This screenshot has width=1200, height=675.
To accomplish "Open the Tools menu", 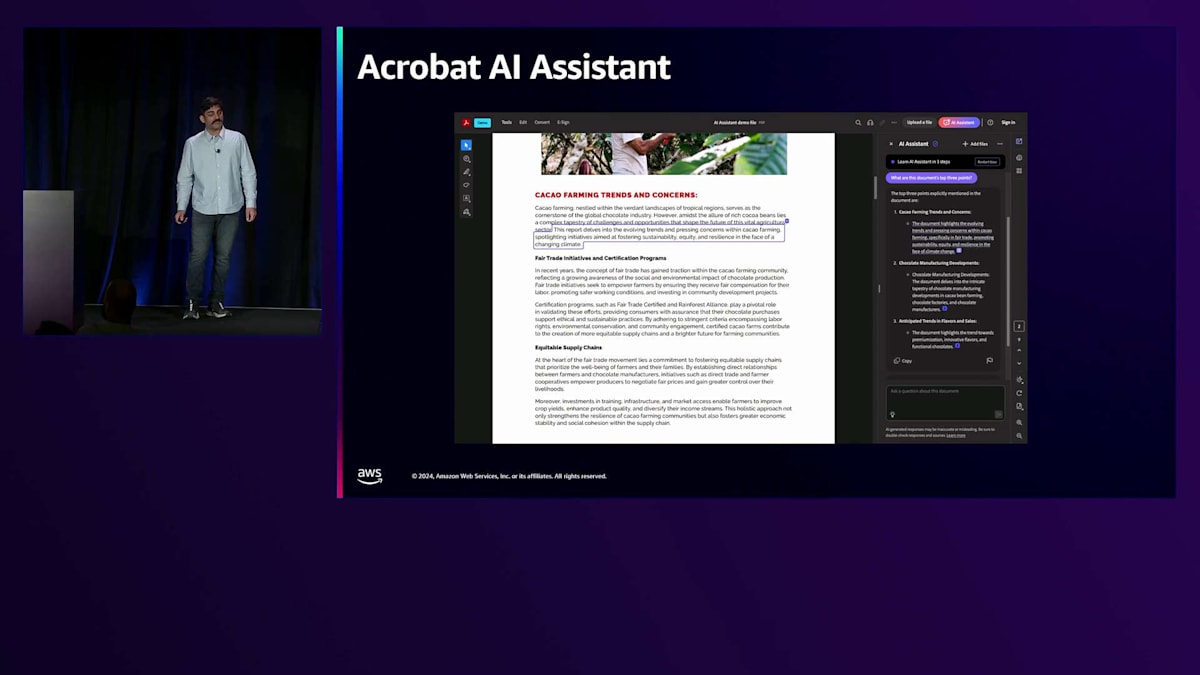I will pyautogui.click(x=507, y=122).
